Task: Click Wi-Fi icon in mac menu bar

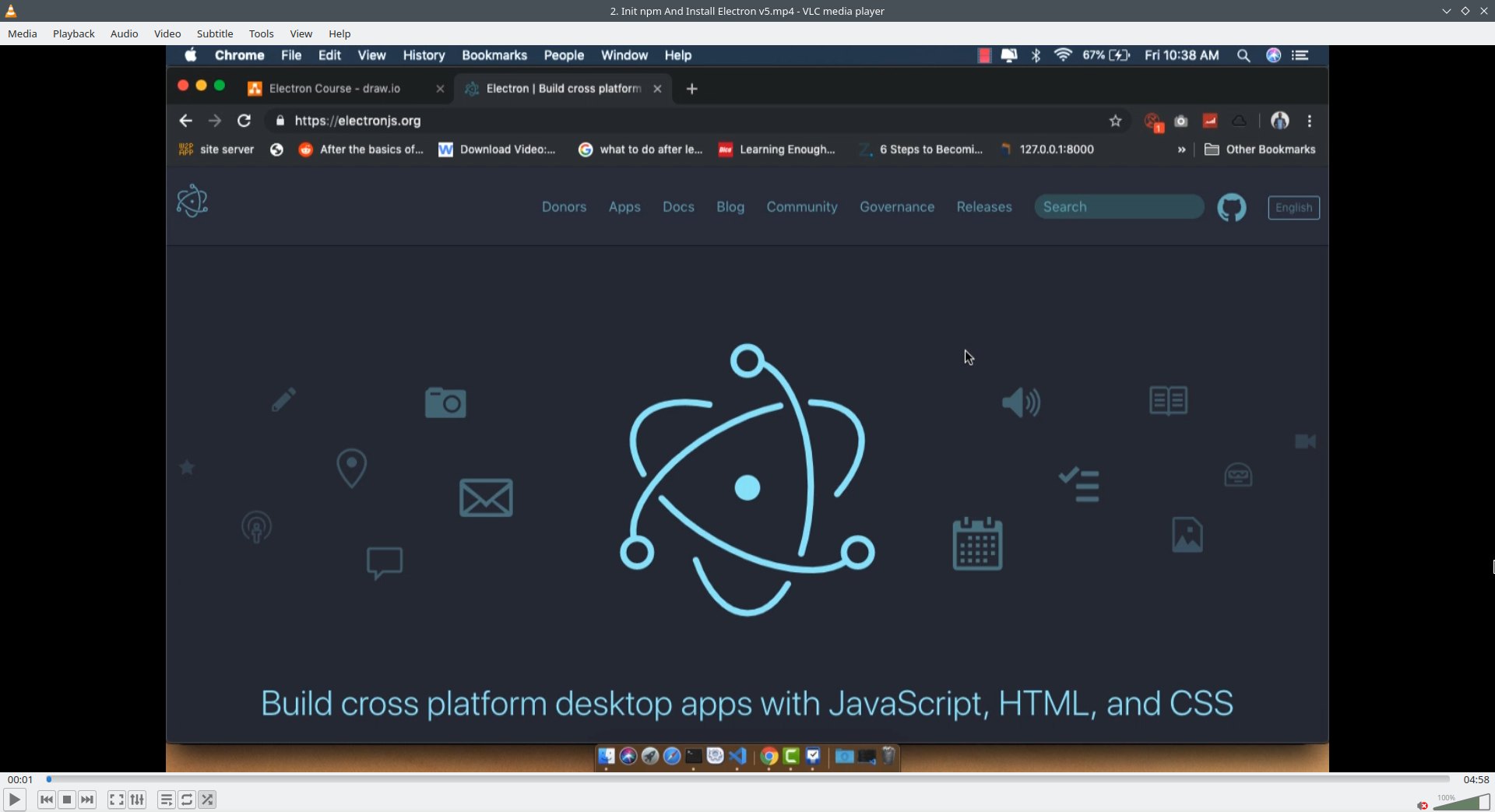Action: point(1063,55)
